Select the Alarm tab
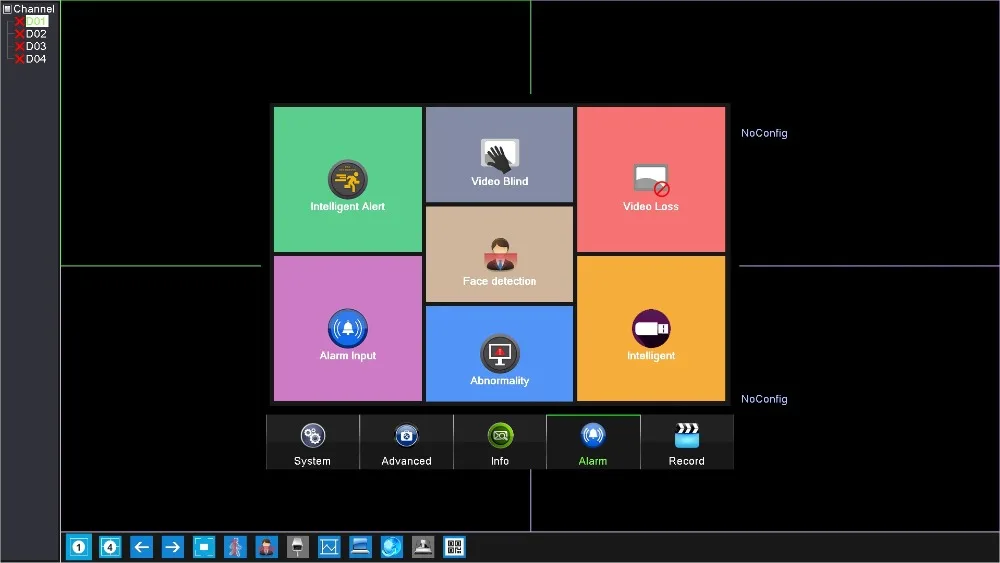 [x=593, y=442]
